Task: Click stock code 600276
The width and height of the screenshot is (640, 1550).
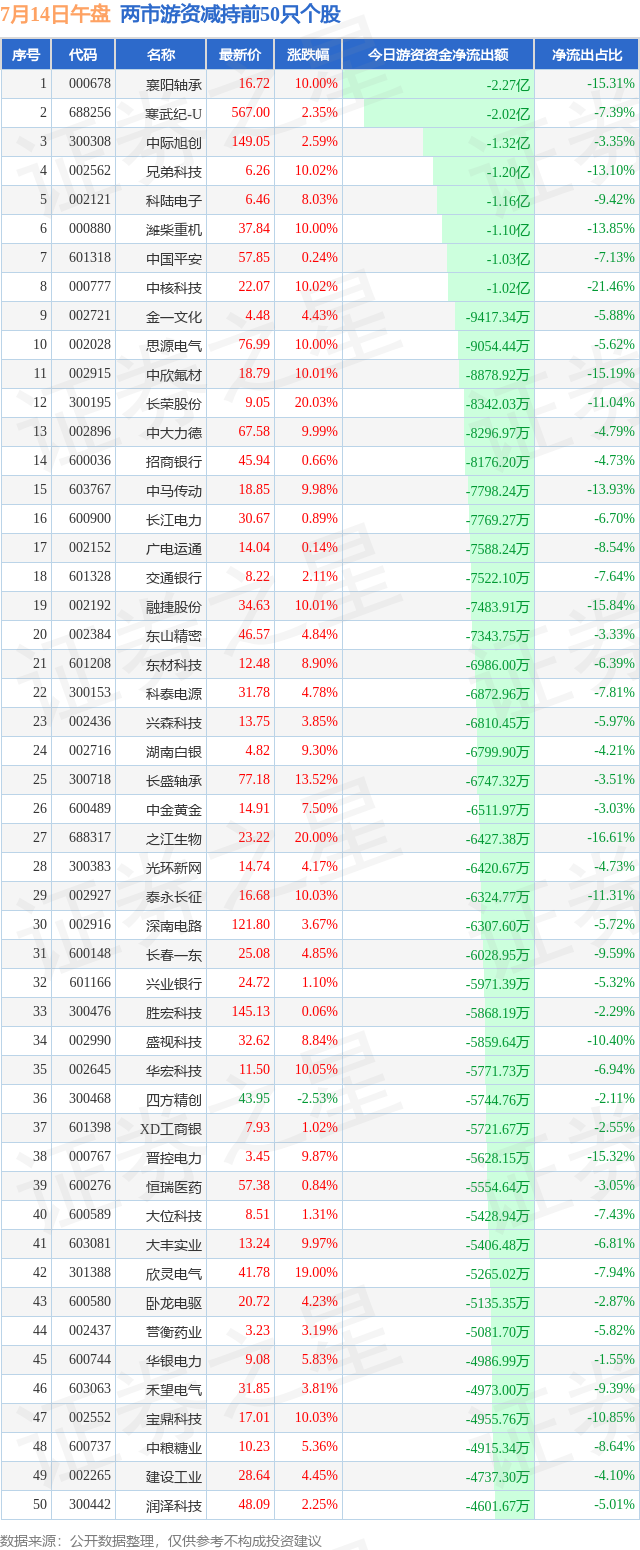Action: [90, 1186]
